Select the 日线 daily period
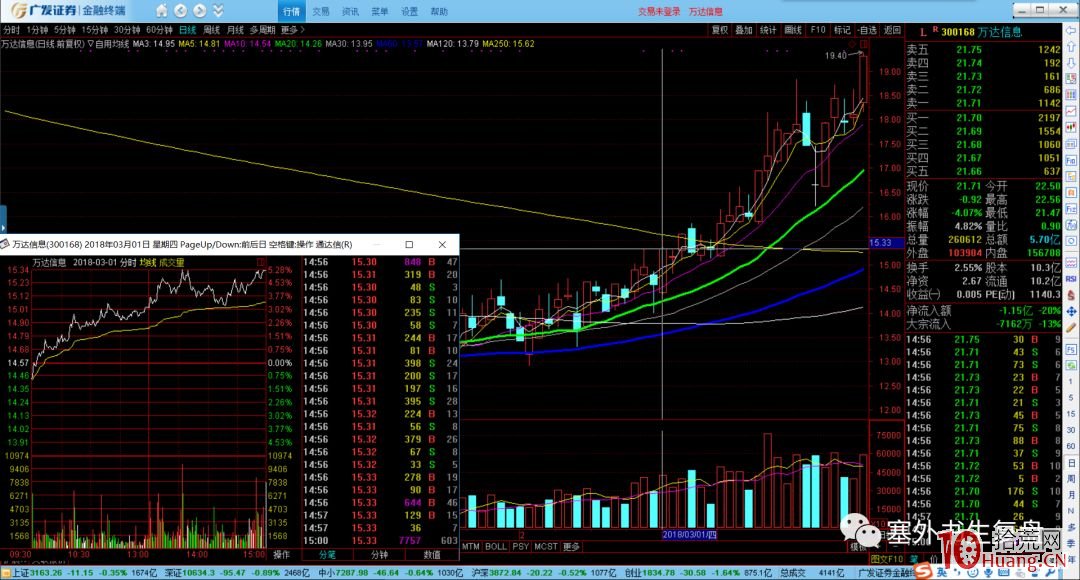Viewport: 1080px width, 580px height. click(187, 30)
